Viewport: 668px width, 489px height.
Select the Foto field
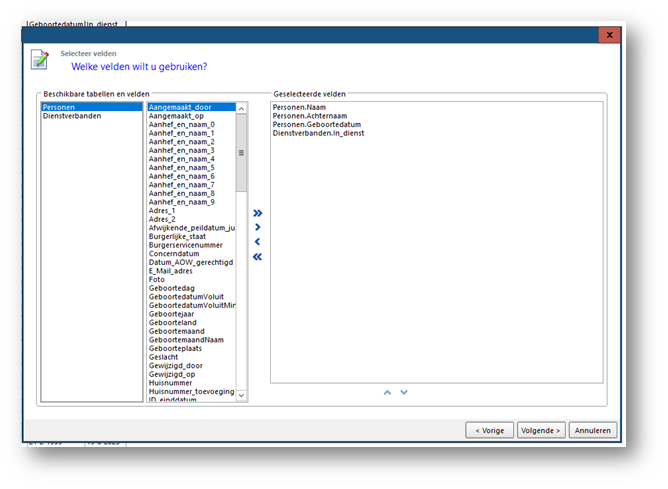pos(191,279)
